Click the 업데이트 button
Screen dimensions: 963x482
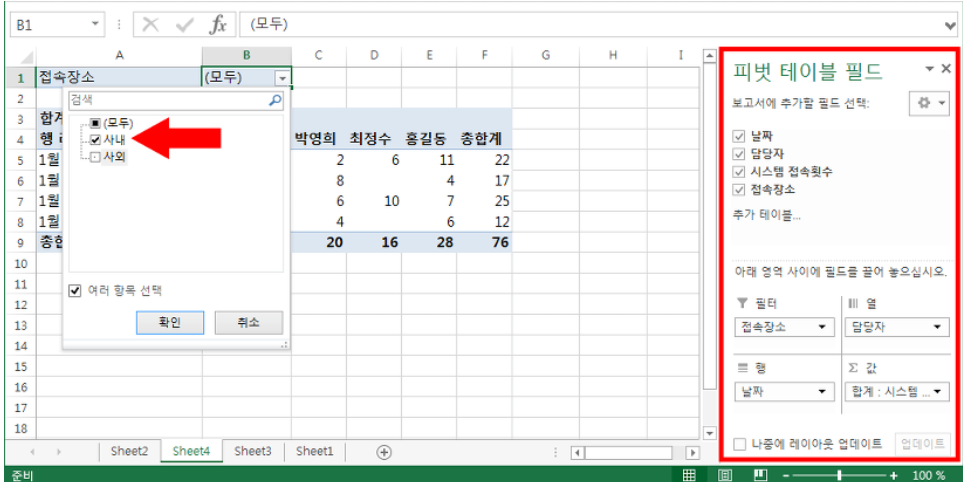point(923,443)
